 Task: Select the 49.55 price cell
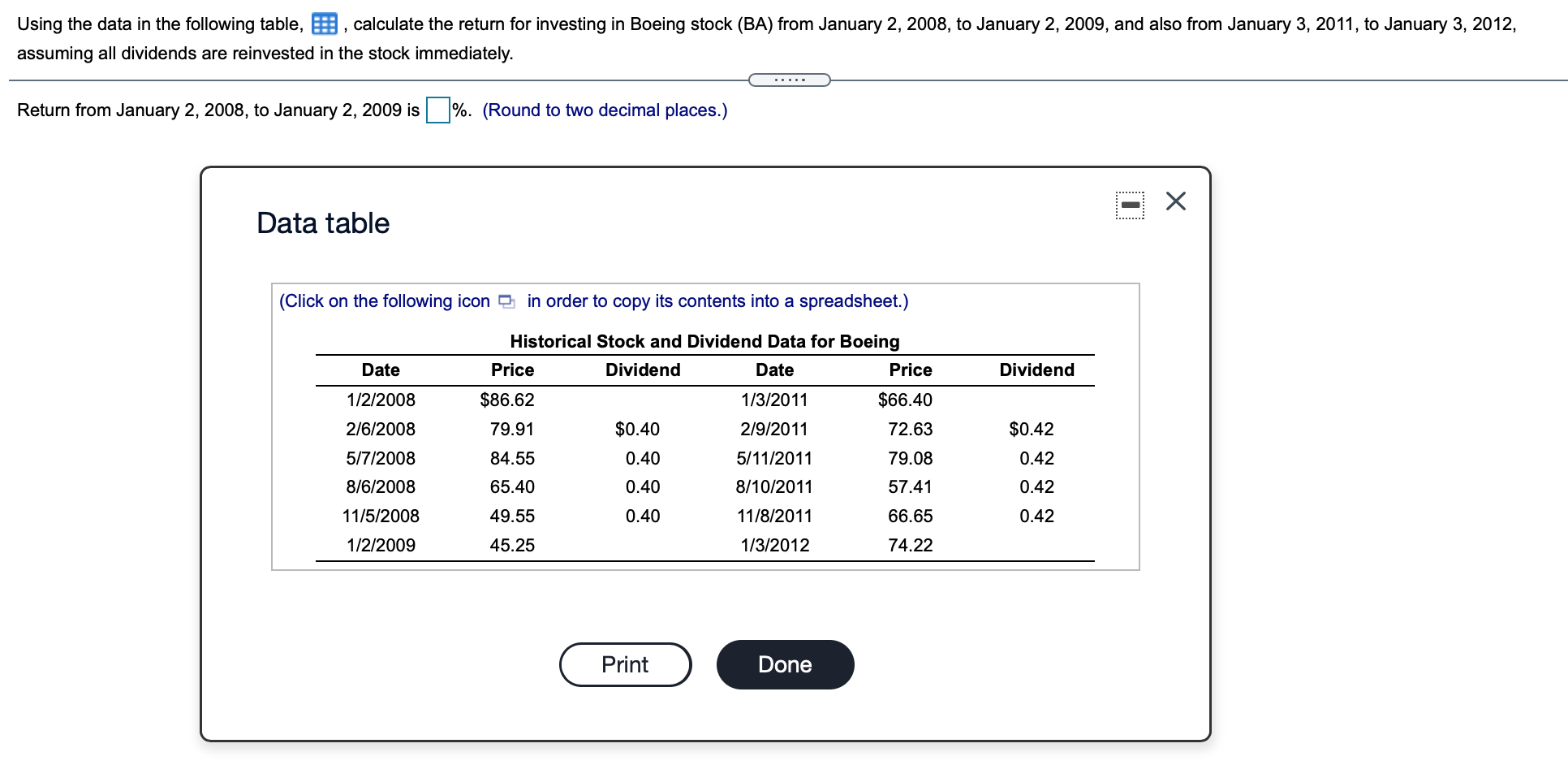click(x=512, y=516)
